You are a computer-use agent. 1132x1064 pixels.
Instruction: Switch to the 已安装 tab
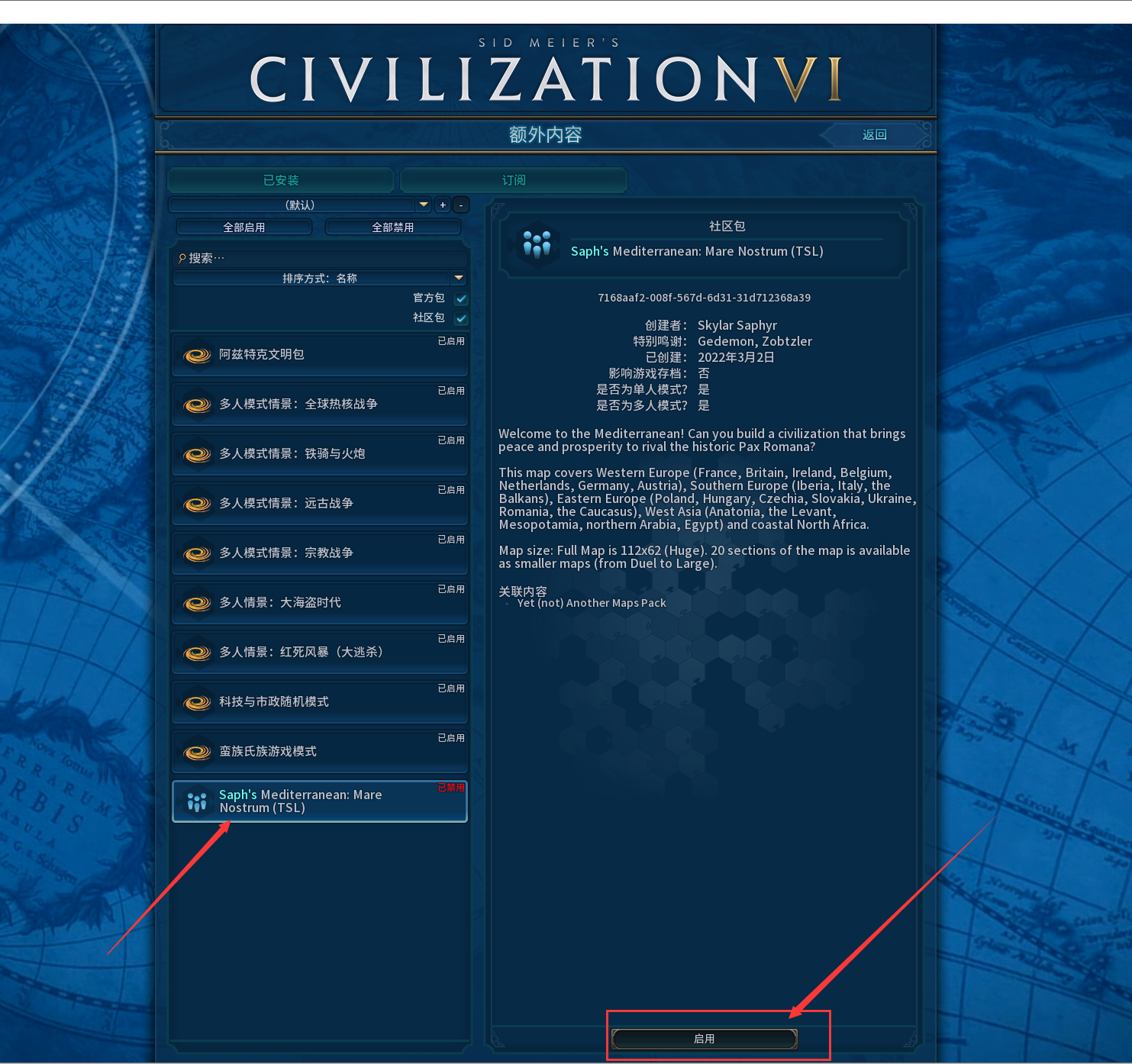click(281, 180)
